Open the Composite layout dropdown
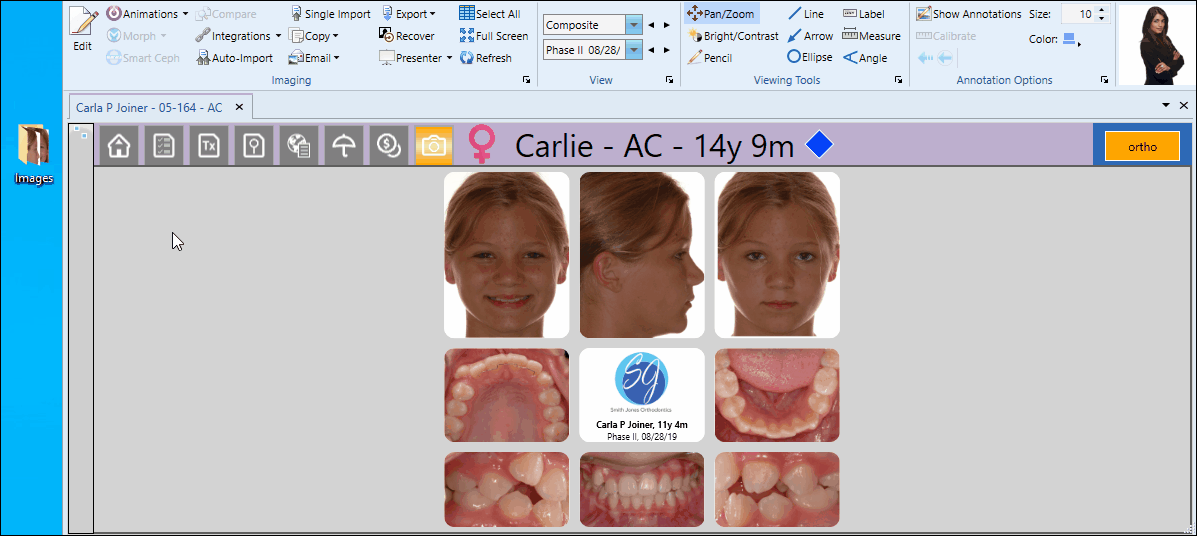 (633, 25)
